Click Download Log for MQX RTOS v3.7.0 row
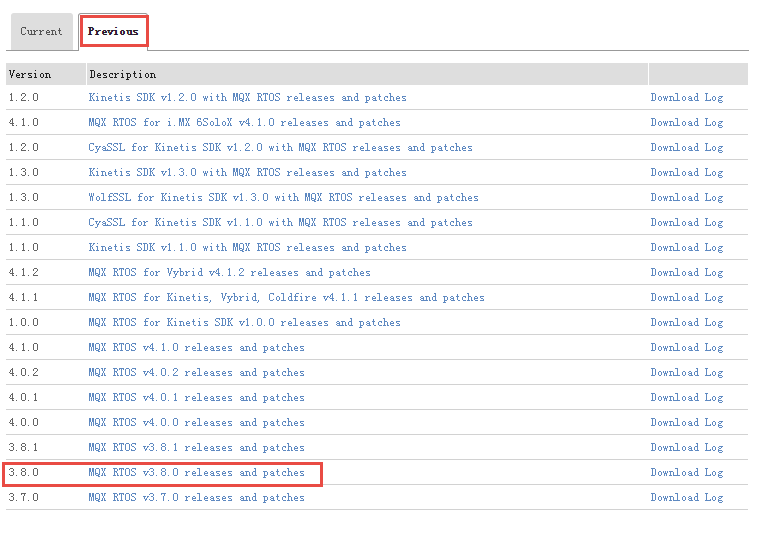Image resolution: width=761 pixels, height=536 pixels. [687, 498]
